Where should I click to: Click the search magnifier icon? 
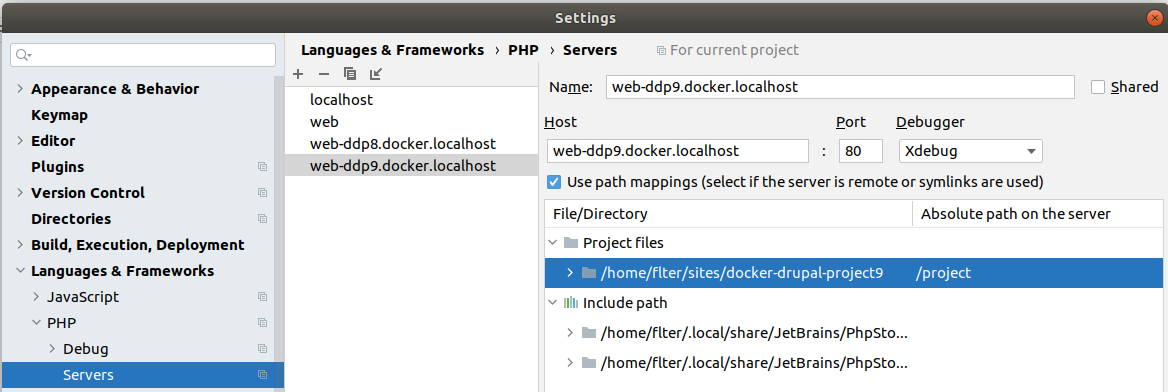click(23, 55)
